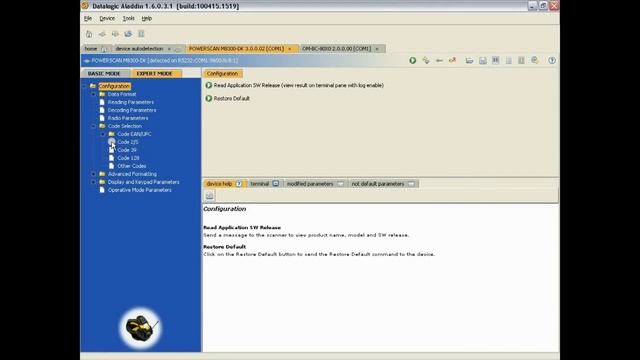
Task: Click the page icon next to Other Codes
Action: click(x=111, y=166)
